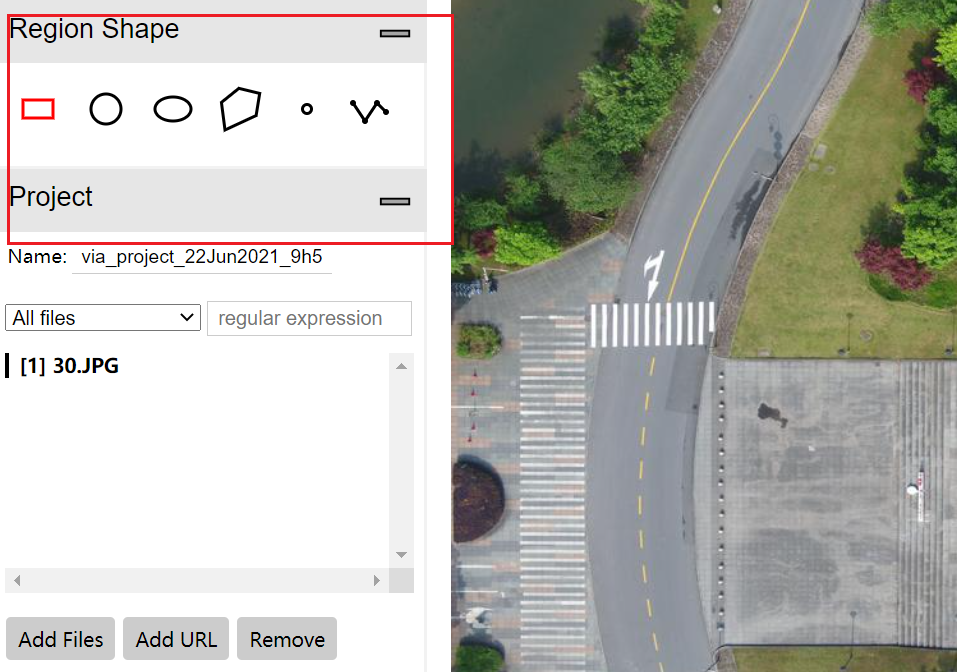Click the white crosswalk in the aerial image
This screenshot has height=672, width=957.
point(652,324)
